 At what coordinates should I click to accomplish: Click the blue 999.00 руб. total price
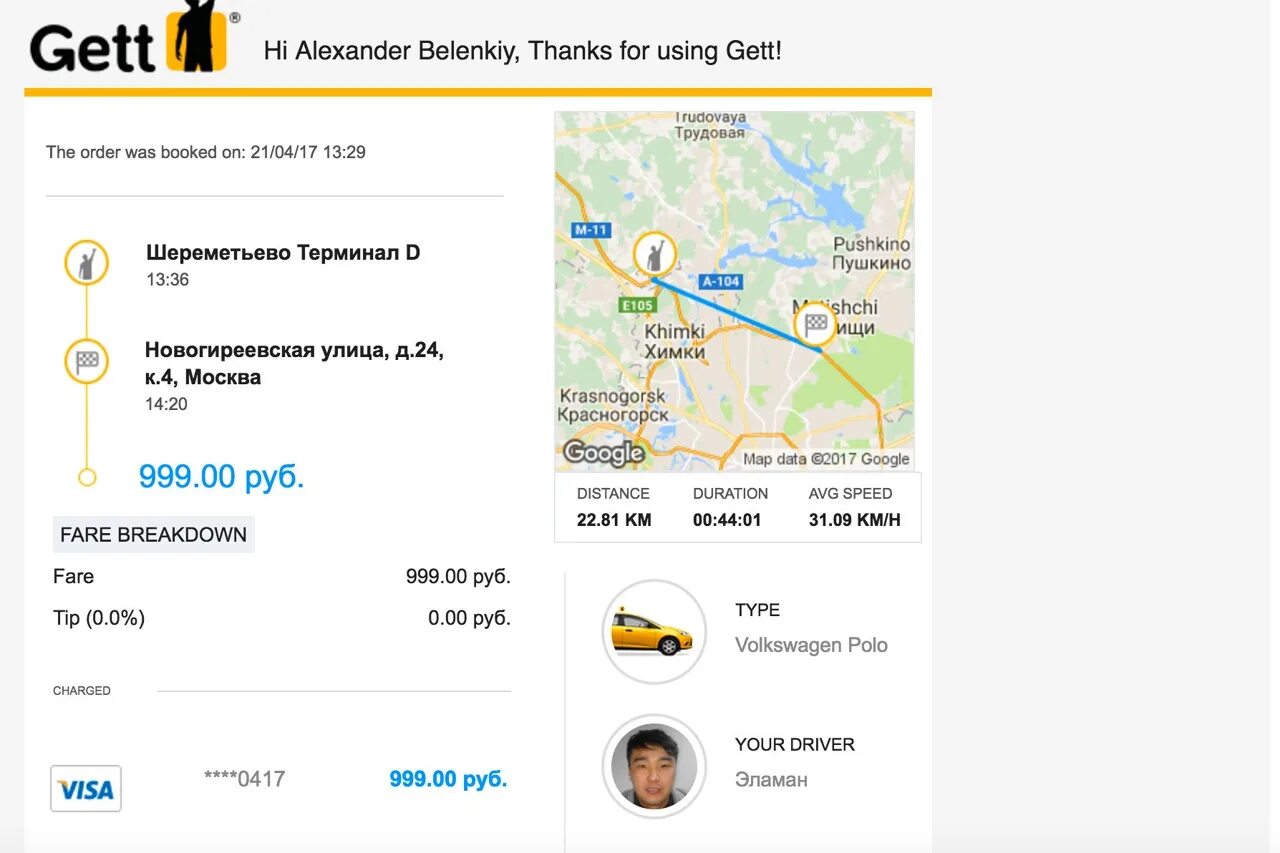pyautogui.click(x=221, y=477)
